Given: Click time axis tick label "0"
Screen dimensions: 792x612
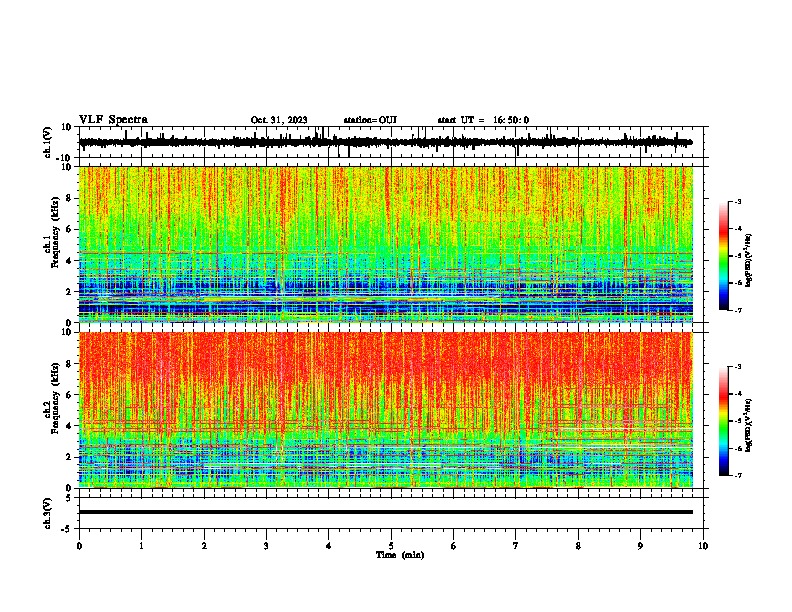Looking at the screenshot, I should (79, 546).
